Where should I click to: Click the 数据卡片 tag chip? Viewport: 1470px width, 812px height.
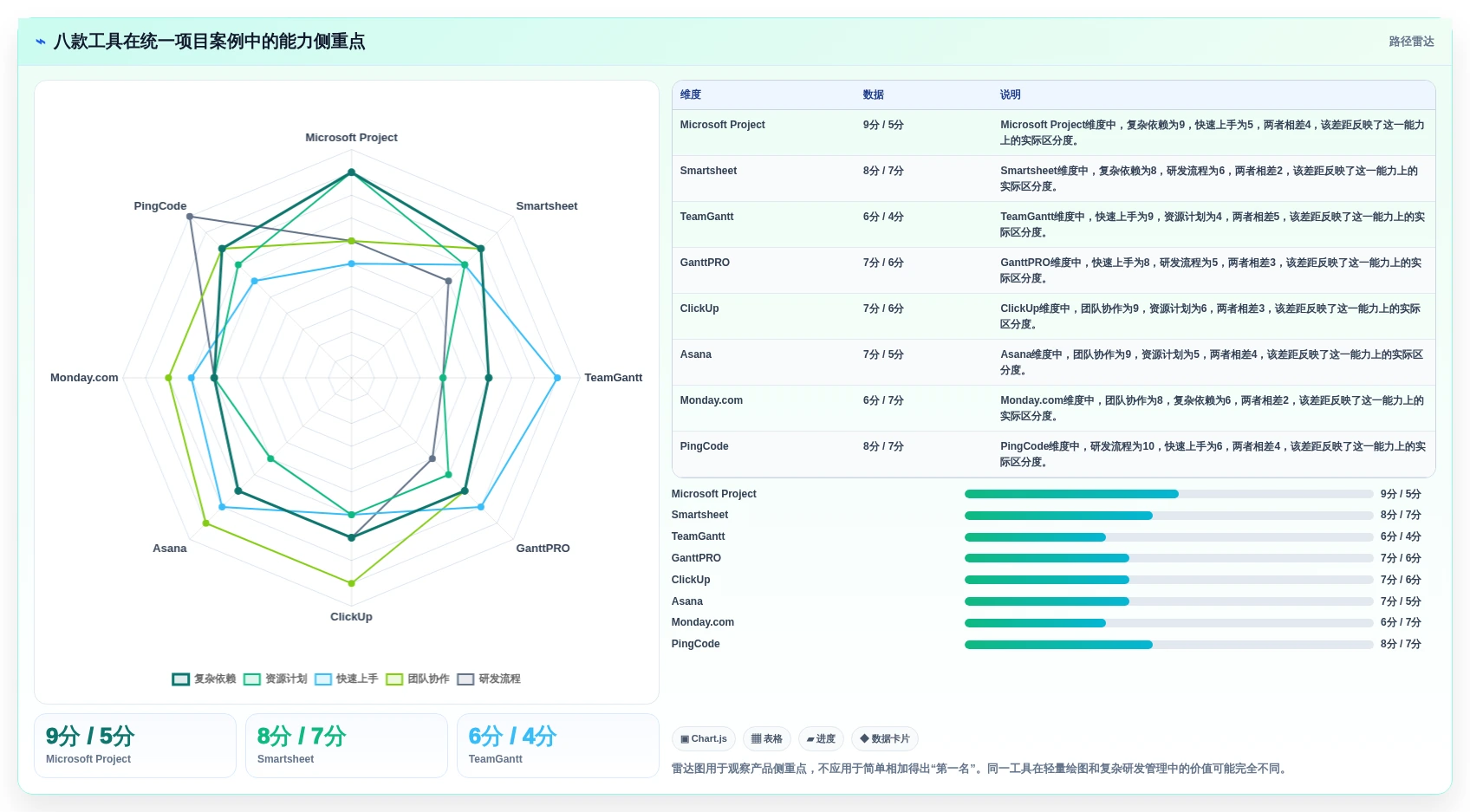coord(885,739)
